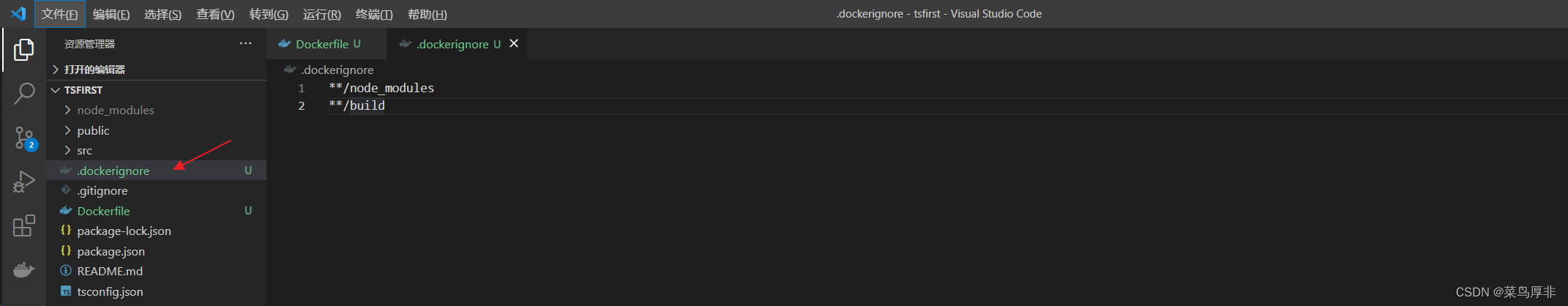1568x306 pixels.
Task: Collapse the TSFIRST project section
Action: (x=83, y=90)
